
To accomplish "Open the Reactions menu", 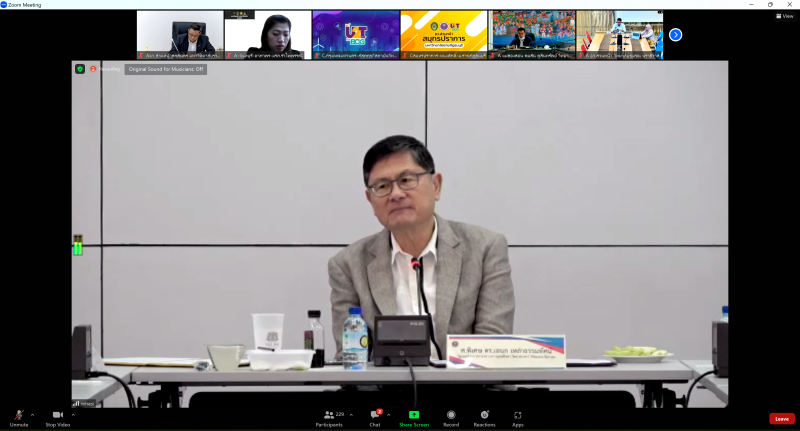I will (x=484, y=415).
